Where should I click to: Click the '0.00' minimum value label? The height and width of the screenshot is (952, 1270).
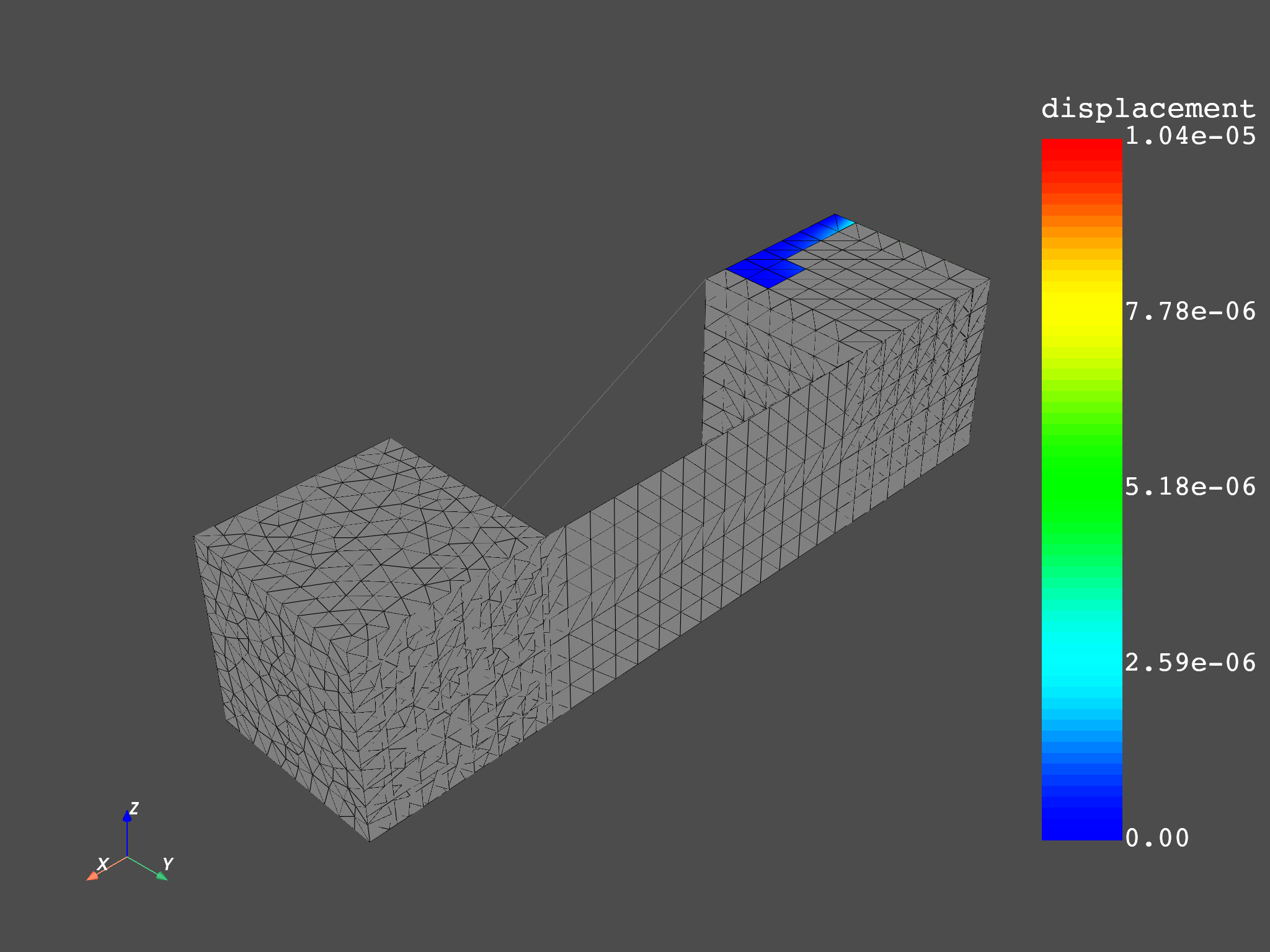click(1157, 838)
